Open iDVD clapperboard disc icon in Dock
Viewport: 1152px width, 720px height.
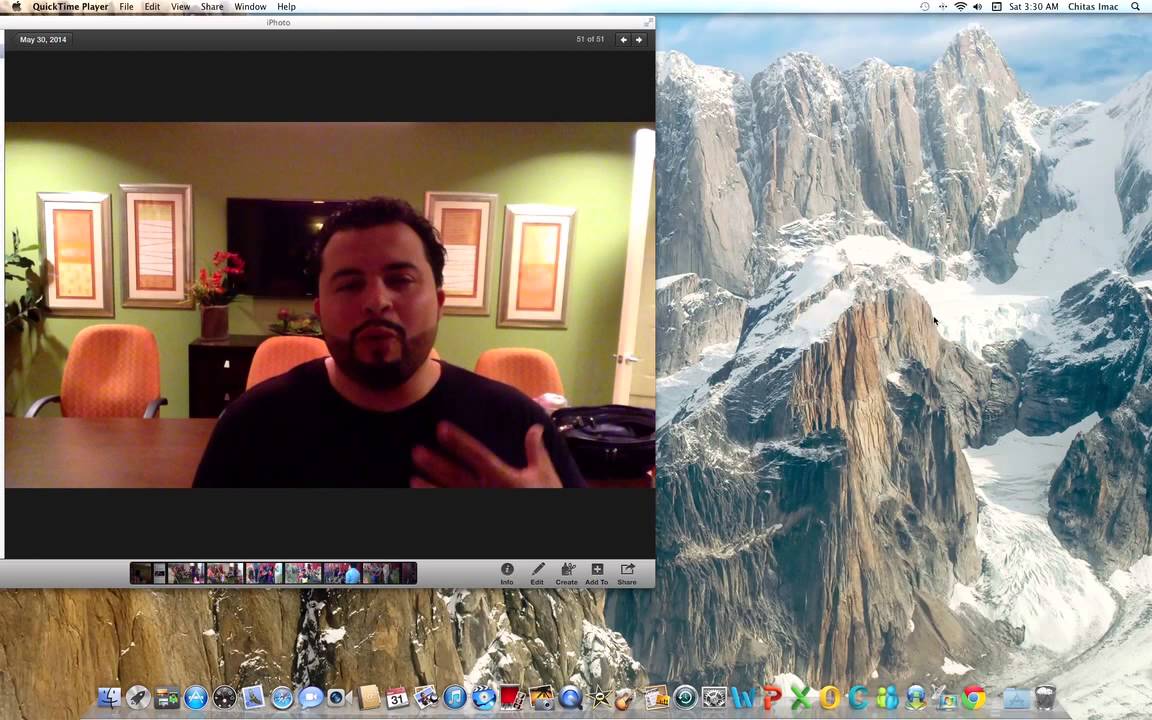tap(483, 696)
